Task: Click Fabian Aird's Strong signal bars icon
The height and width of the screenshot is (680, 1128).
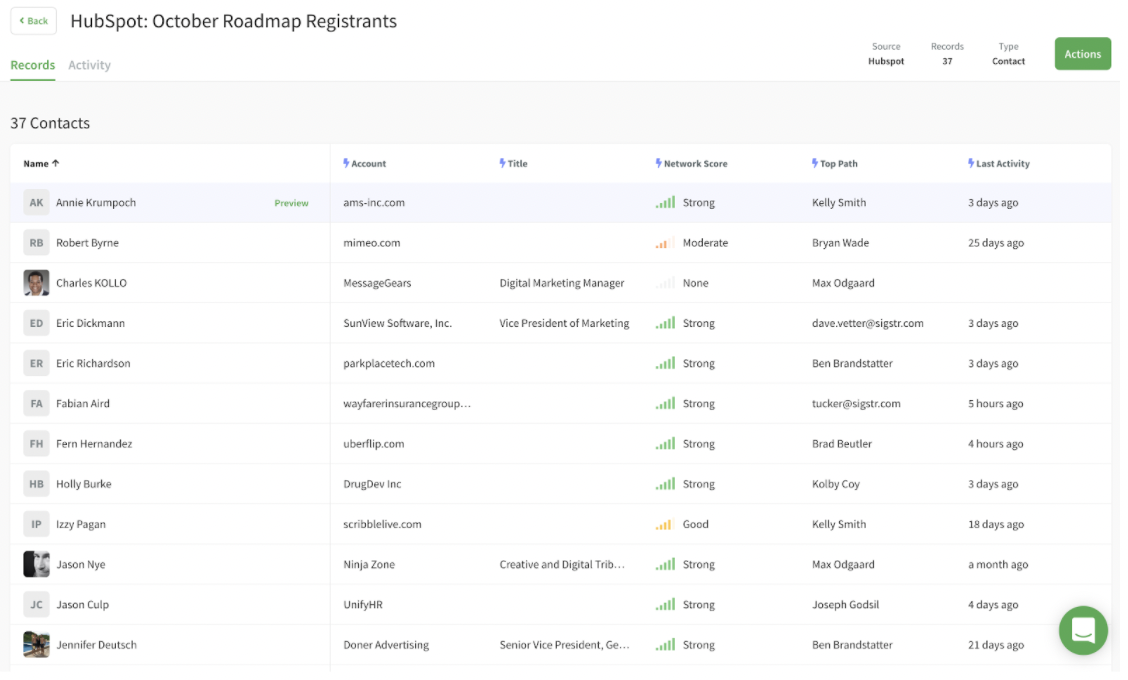Action: point(665,404)
